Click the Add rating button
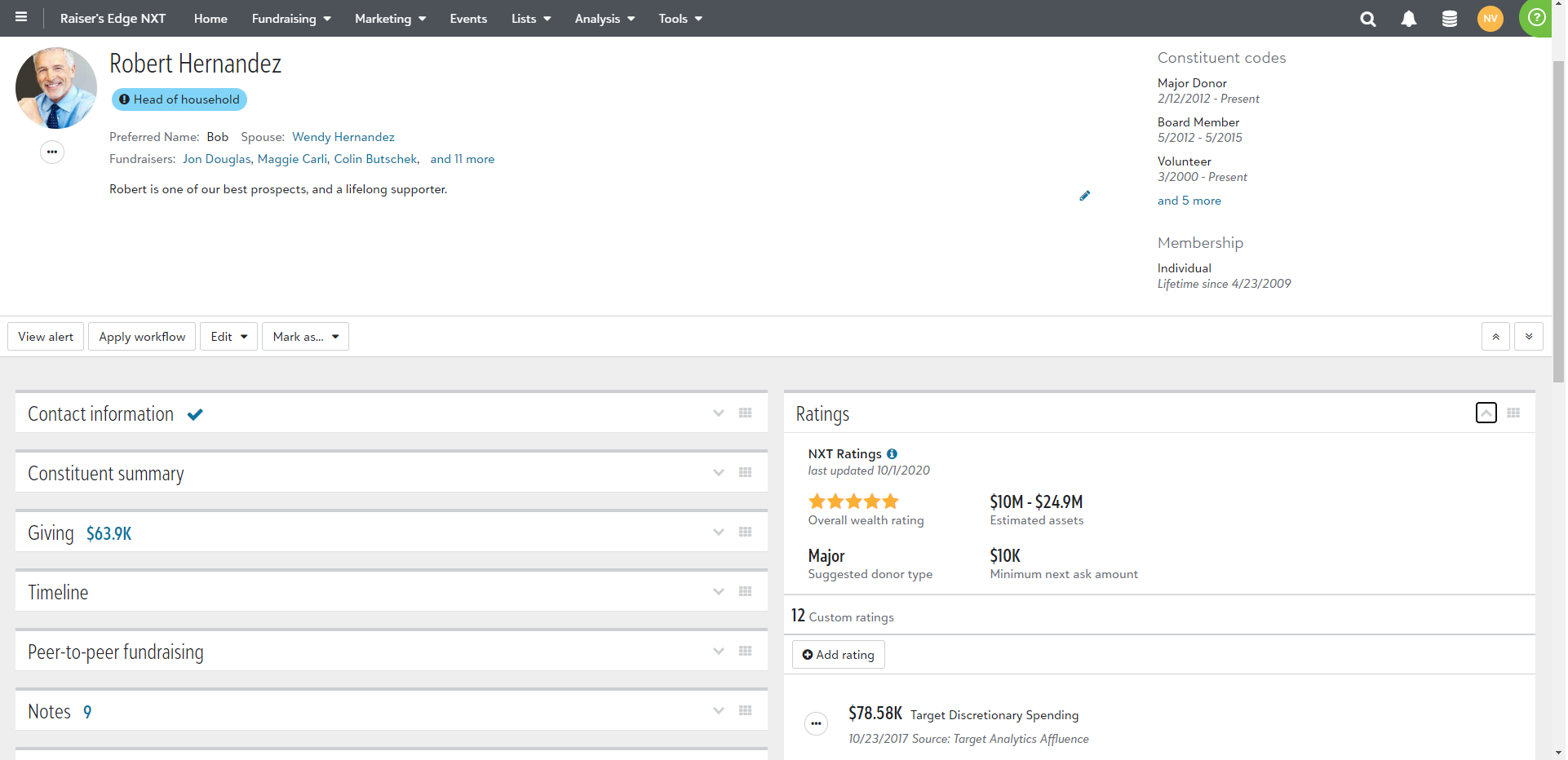The height and width of the screenshot is (760, 1568). pos(838,655)
